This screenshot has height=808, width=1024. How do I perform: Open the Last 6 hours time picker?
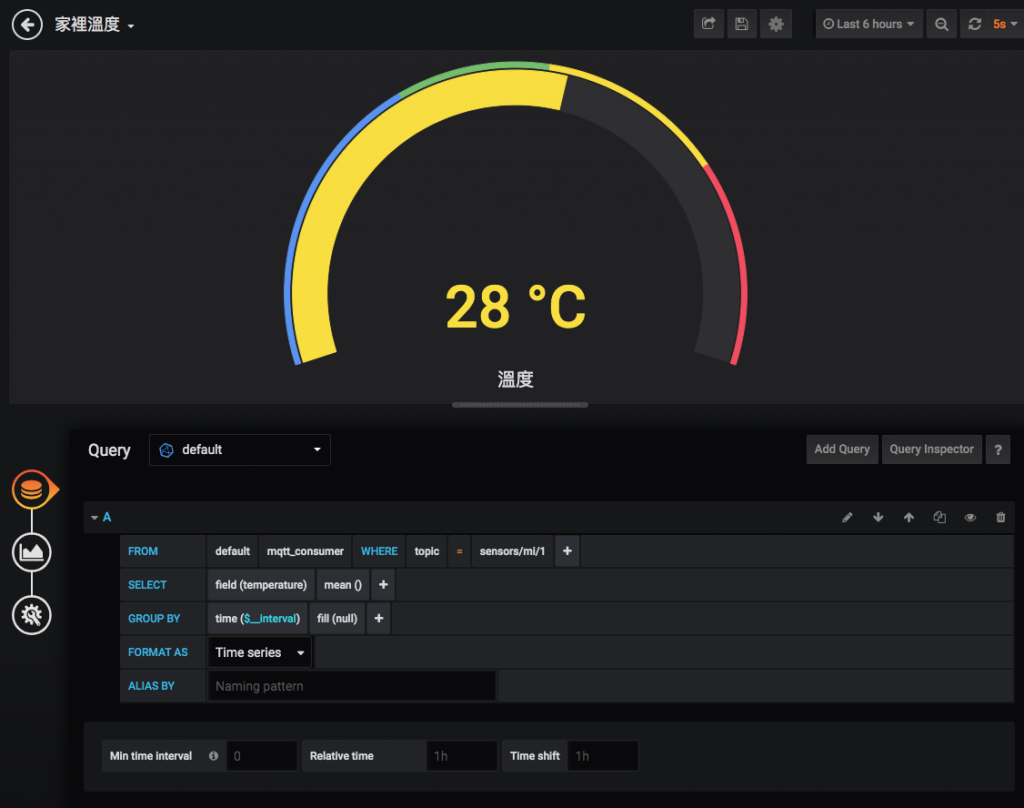coord(869,24)
